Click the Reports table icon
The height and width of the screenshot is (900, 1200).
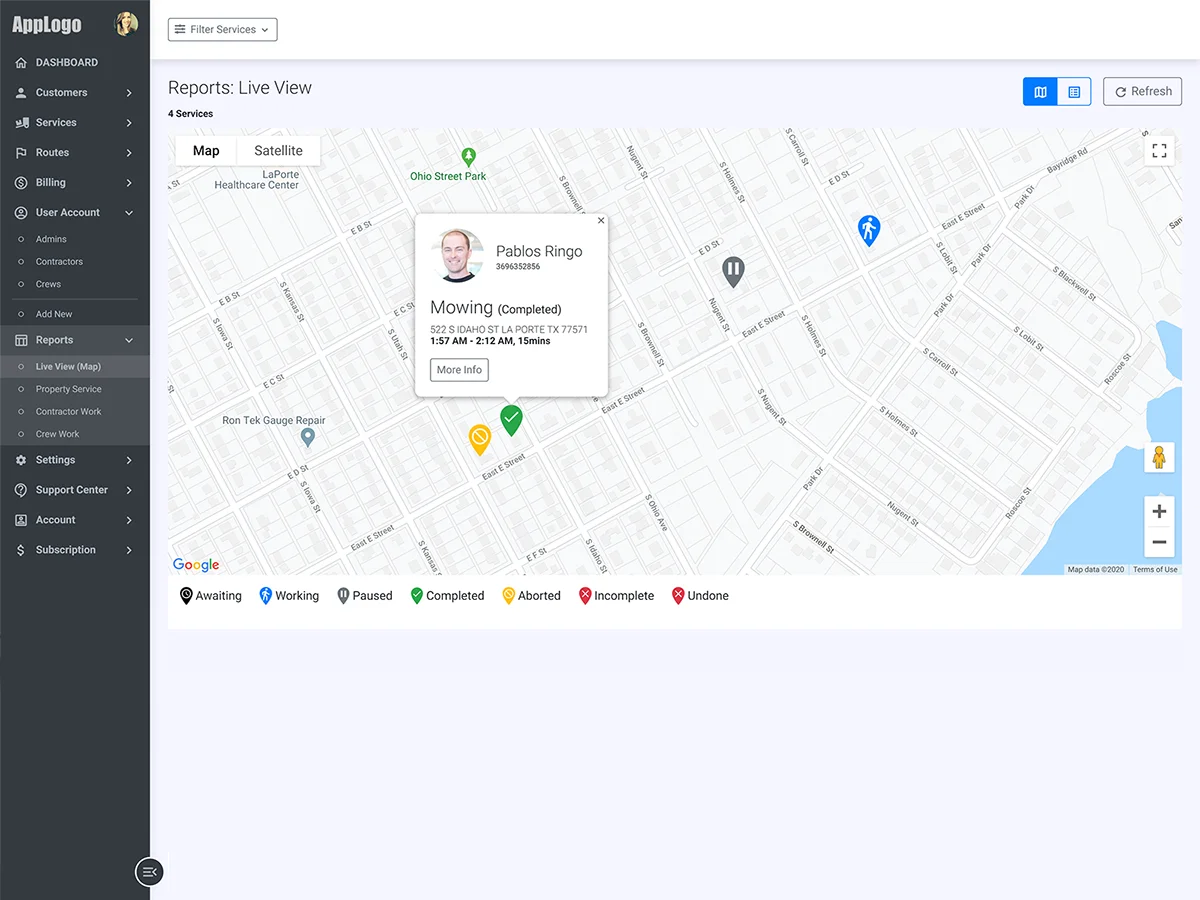click(x=21, y=340)
